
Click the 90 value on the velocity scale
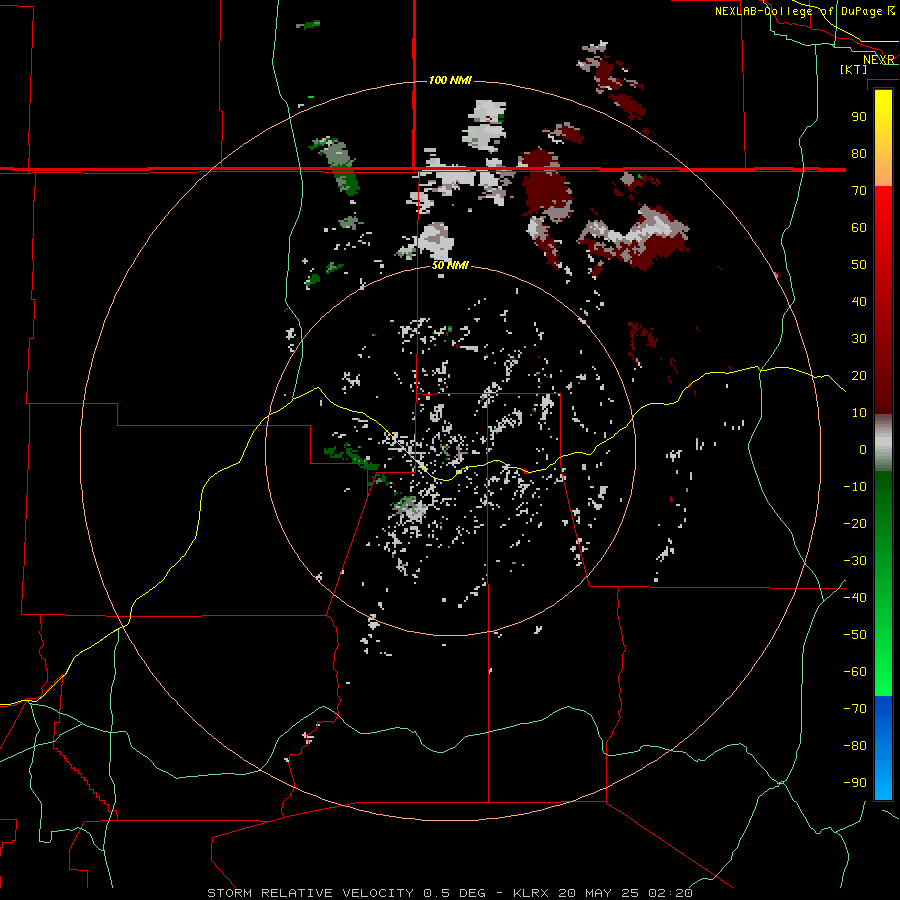point(859,117)
